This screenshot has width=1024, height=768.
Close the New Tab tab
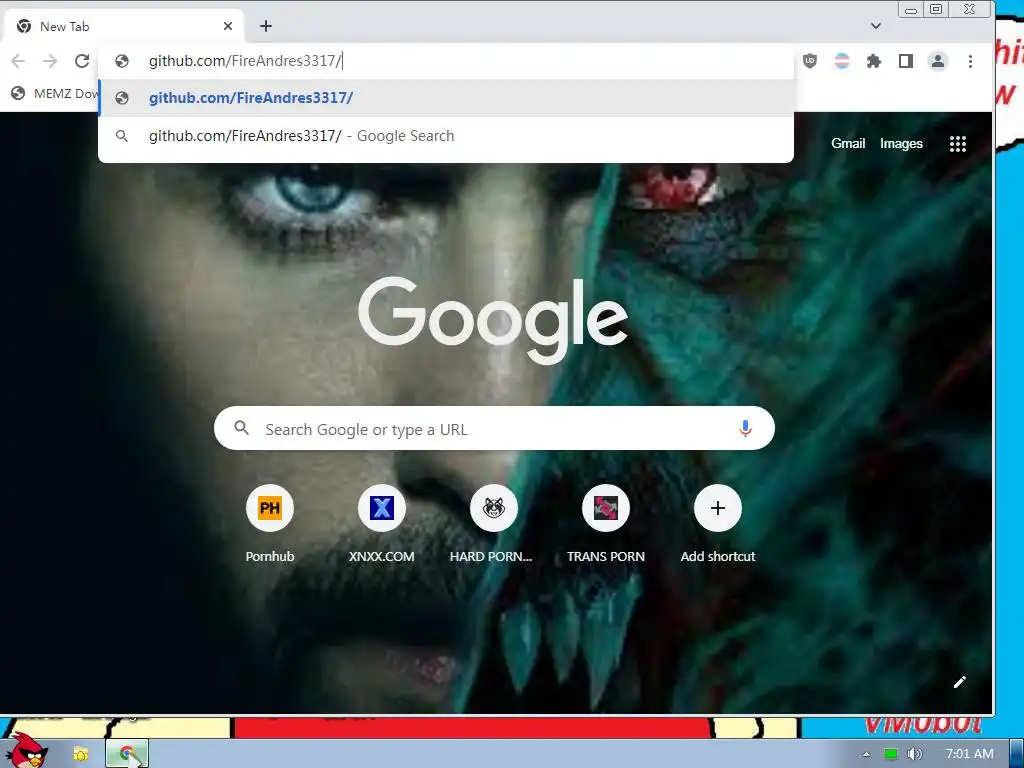pyautogui.click(x=228, y=26)
